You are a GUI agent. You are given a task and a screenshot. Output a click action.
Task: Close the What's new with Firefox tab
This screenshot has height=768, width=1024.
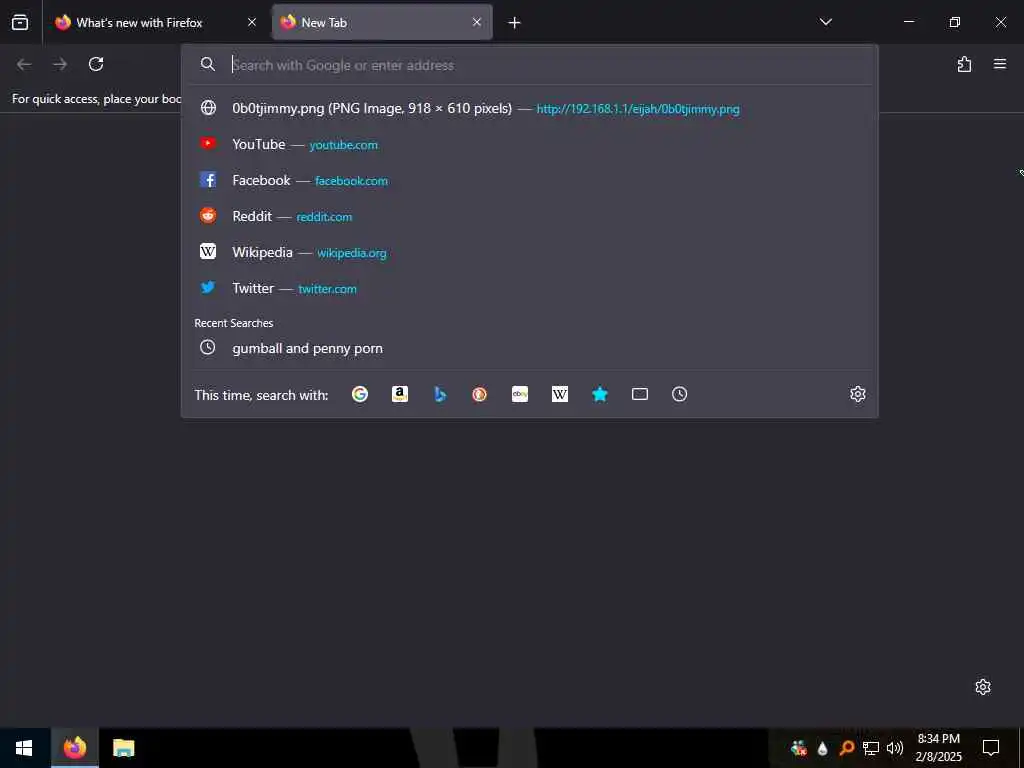[251, 22]
